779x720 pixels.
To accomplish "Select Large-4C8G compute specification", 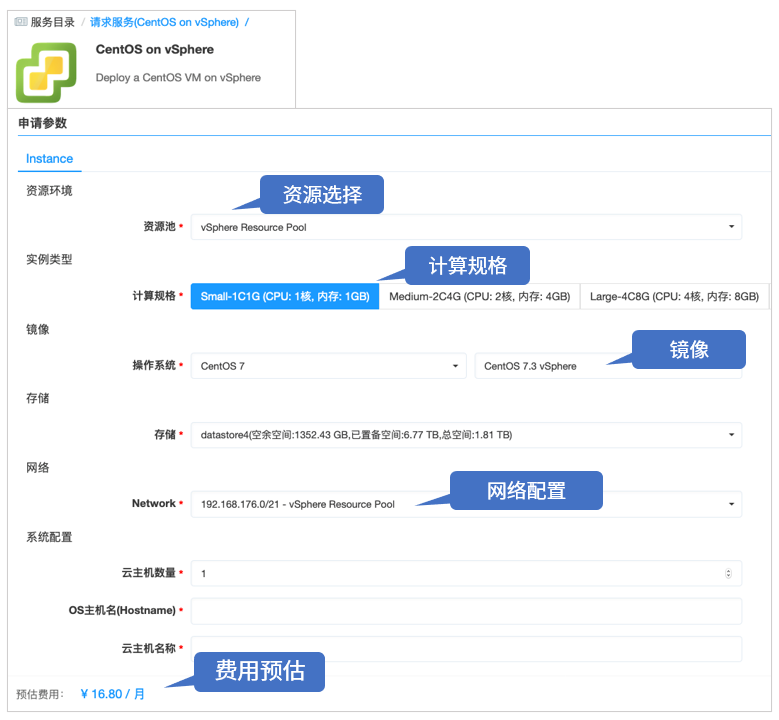I will (x=675, y=296).
